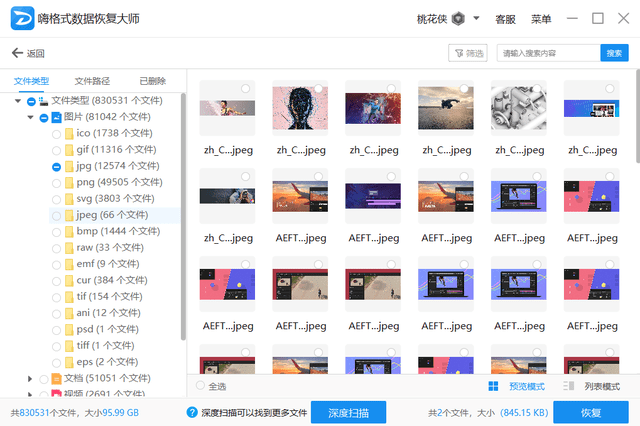Click the 深度扫描 deep scan button
Image resolution: width=640 pixels, height=426 pixels.
[348, 413]
